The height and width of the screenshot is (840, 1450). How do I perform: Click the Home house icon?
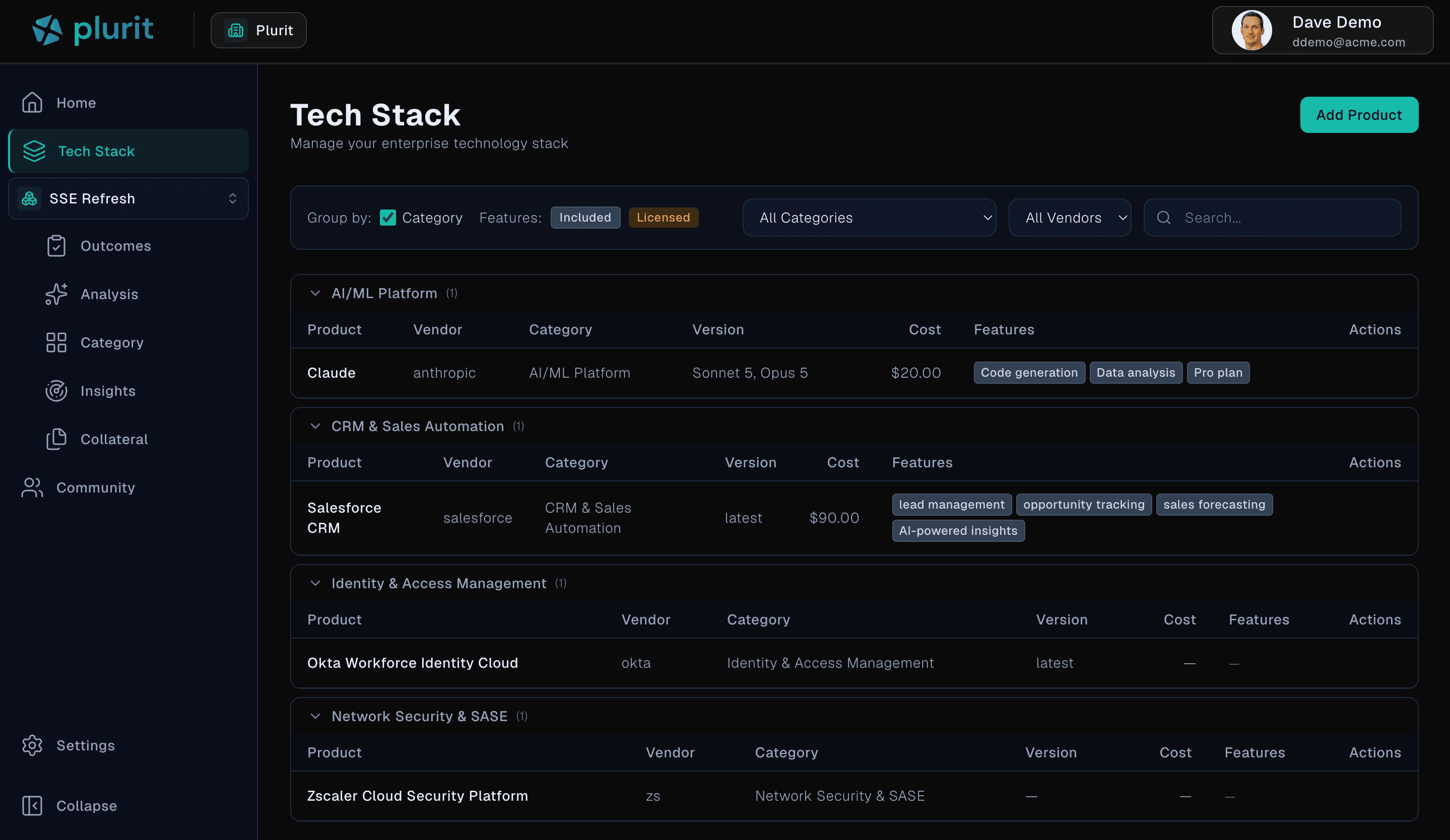point(32,103)
